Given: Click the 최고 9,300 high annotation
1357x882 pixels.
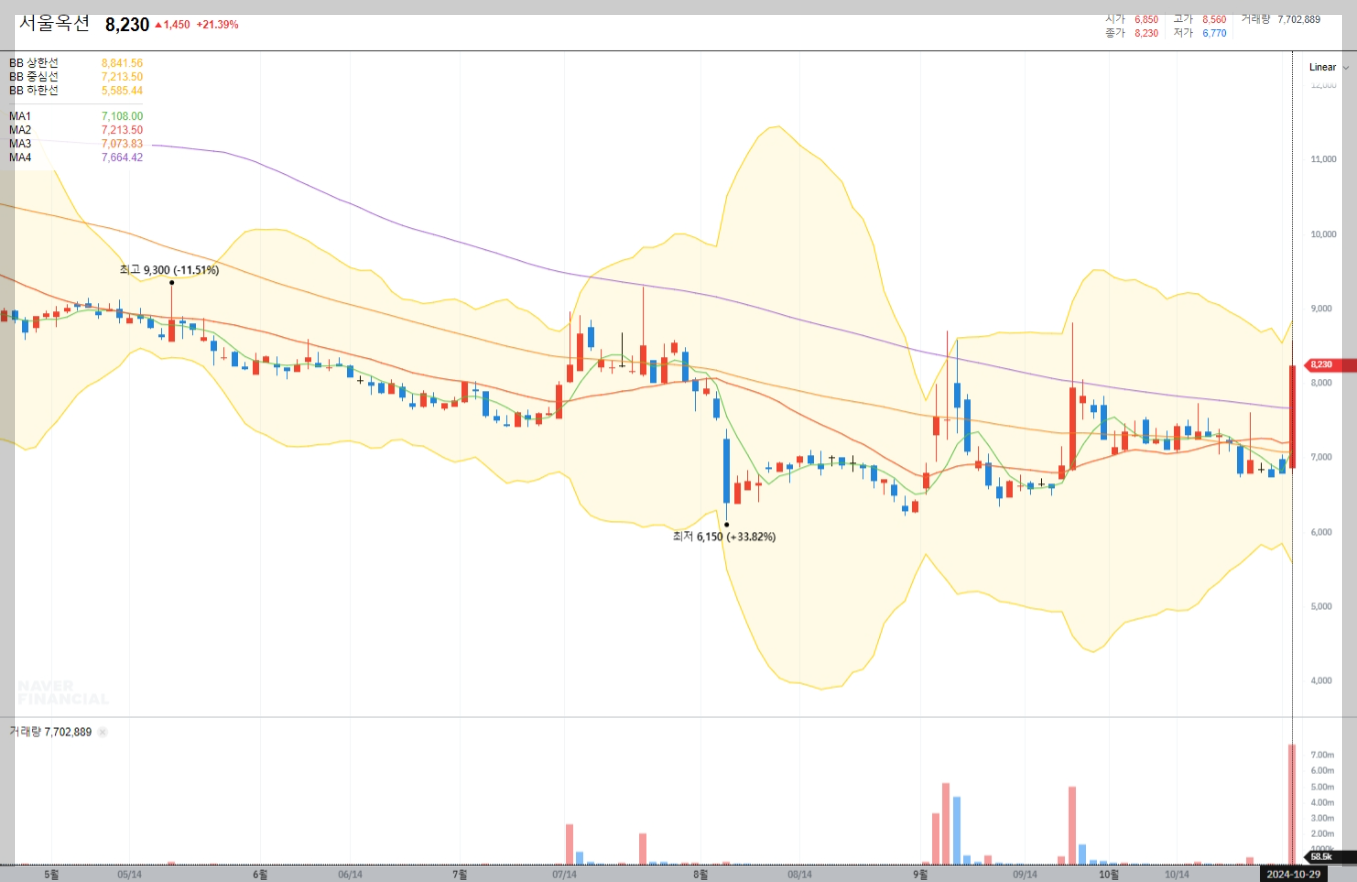Looking at the screenshot, I should point(169,270).
